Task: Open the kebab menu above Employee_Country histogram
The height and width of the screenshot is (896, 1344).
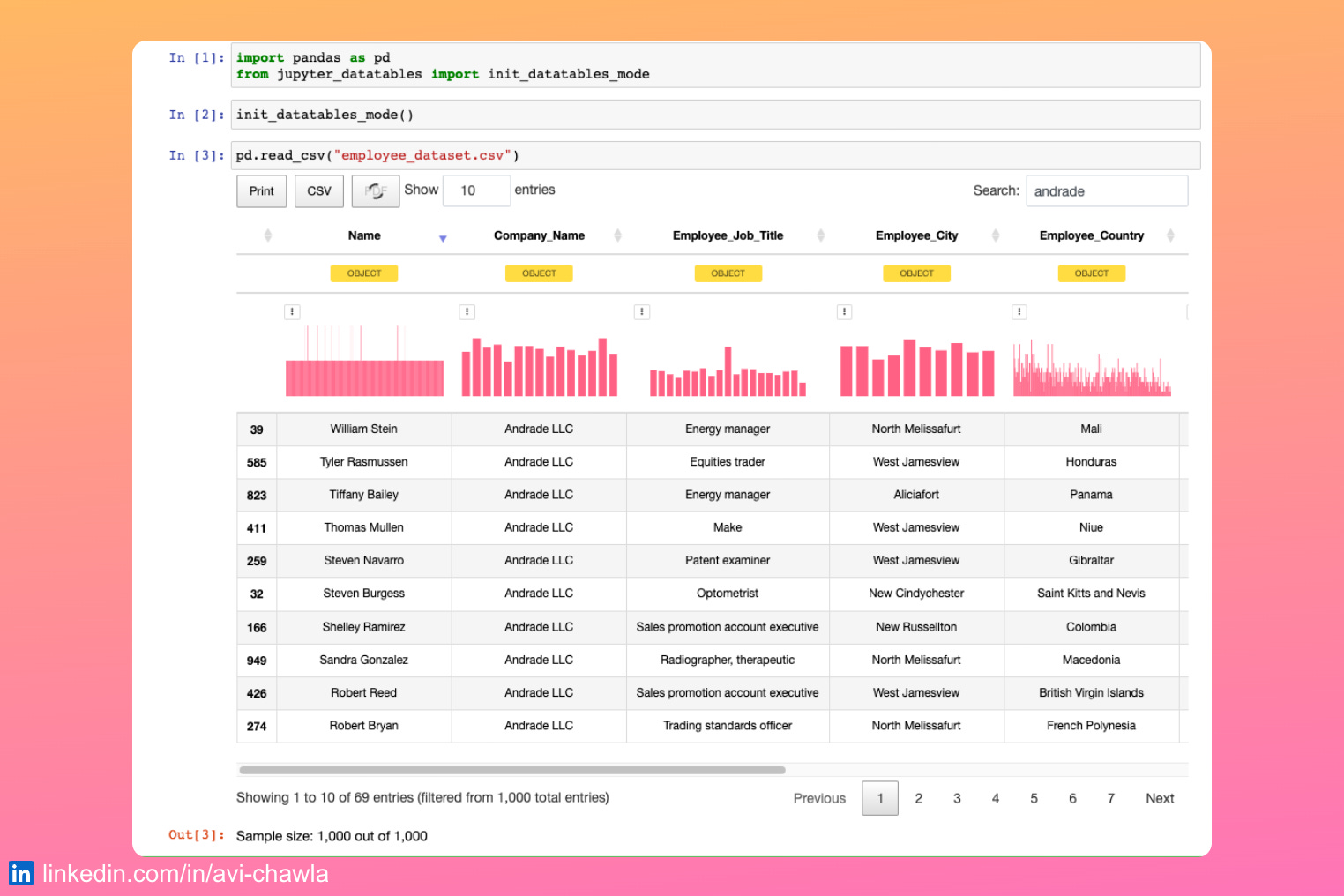Action: tap(1019, 311)
